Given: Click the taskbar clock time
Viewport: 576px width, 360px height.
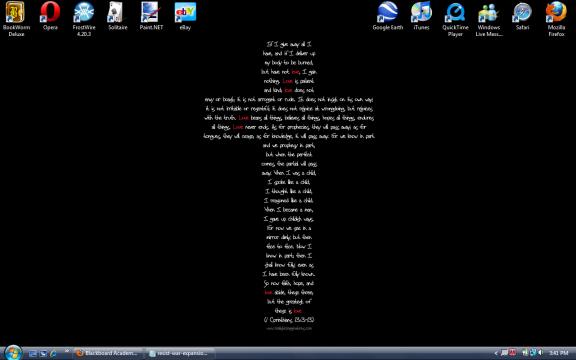Looking at the screenshot, I should click(x=559, y=353).
